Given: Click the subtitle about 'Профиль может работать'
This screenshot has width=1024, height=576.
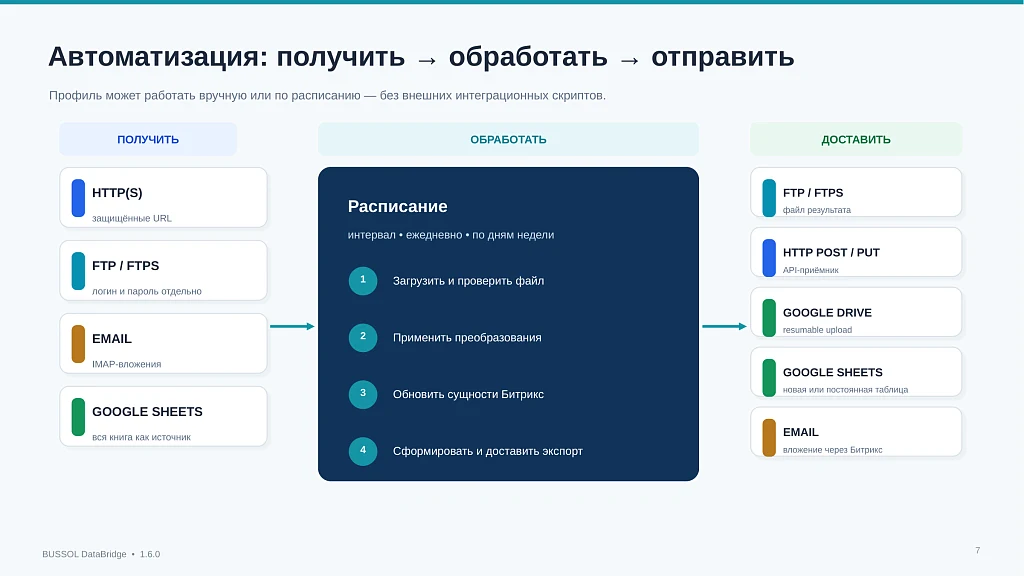Looking at the screenshot, I should (x=327, y=95).
